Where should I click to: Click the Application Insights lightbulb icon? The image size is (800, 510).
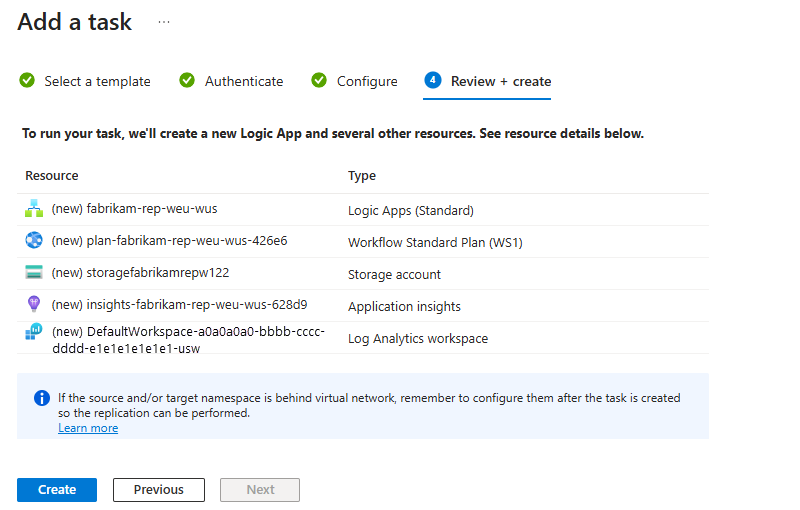pos(35,305)
